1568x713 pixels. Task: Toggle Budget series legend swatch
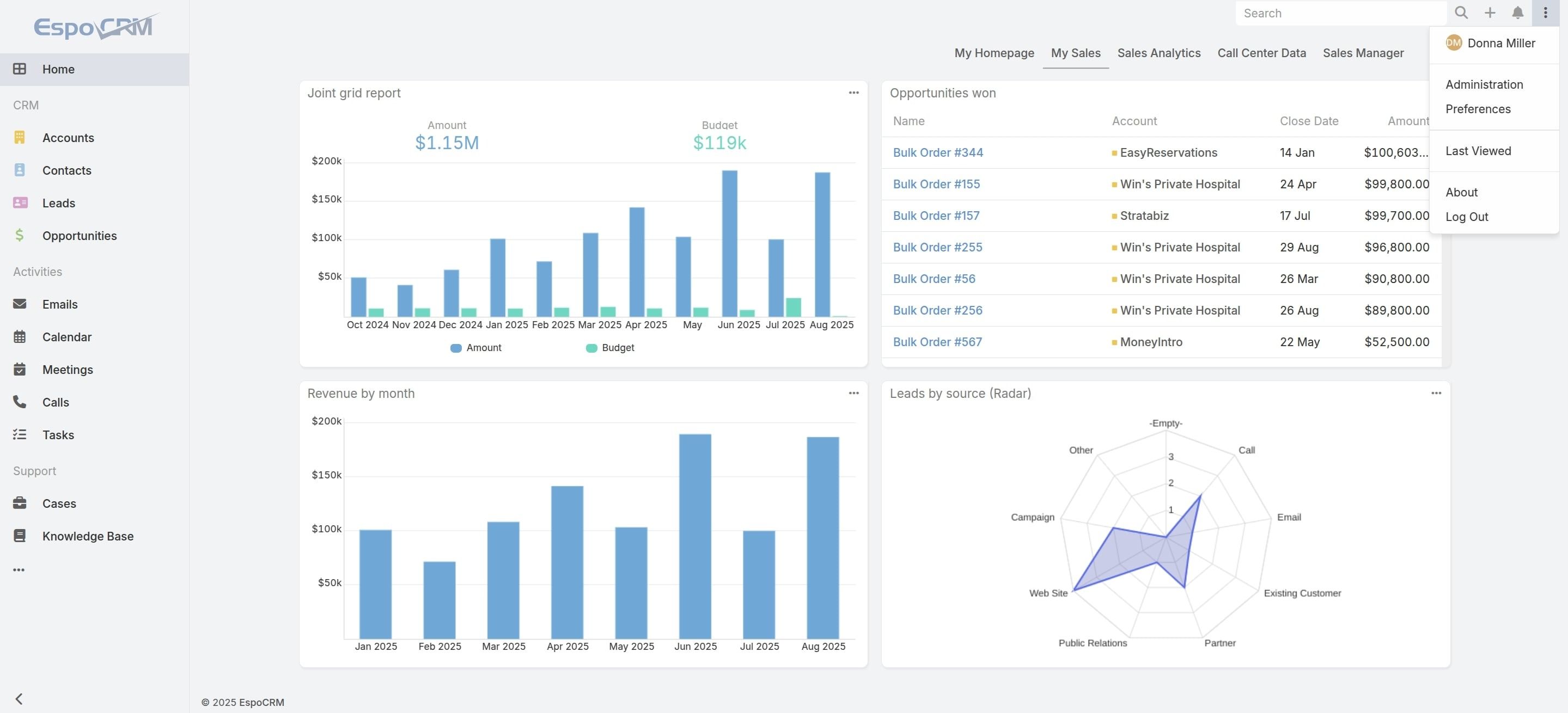tap(591, 348)
